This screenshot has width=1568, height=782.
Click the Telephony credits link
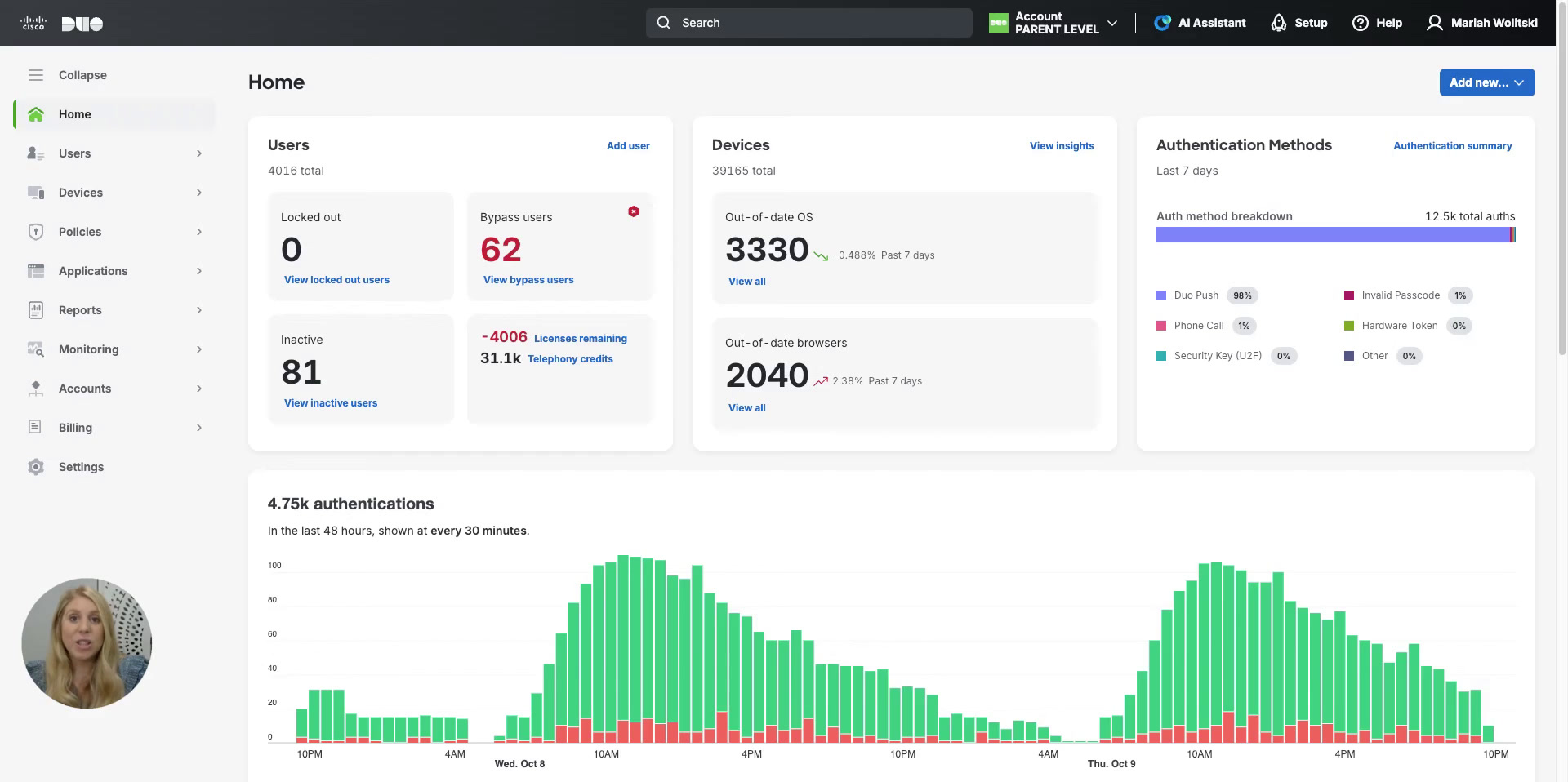570,359
